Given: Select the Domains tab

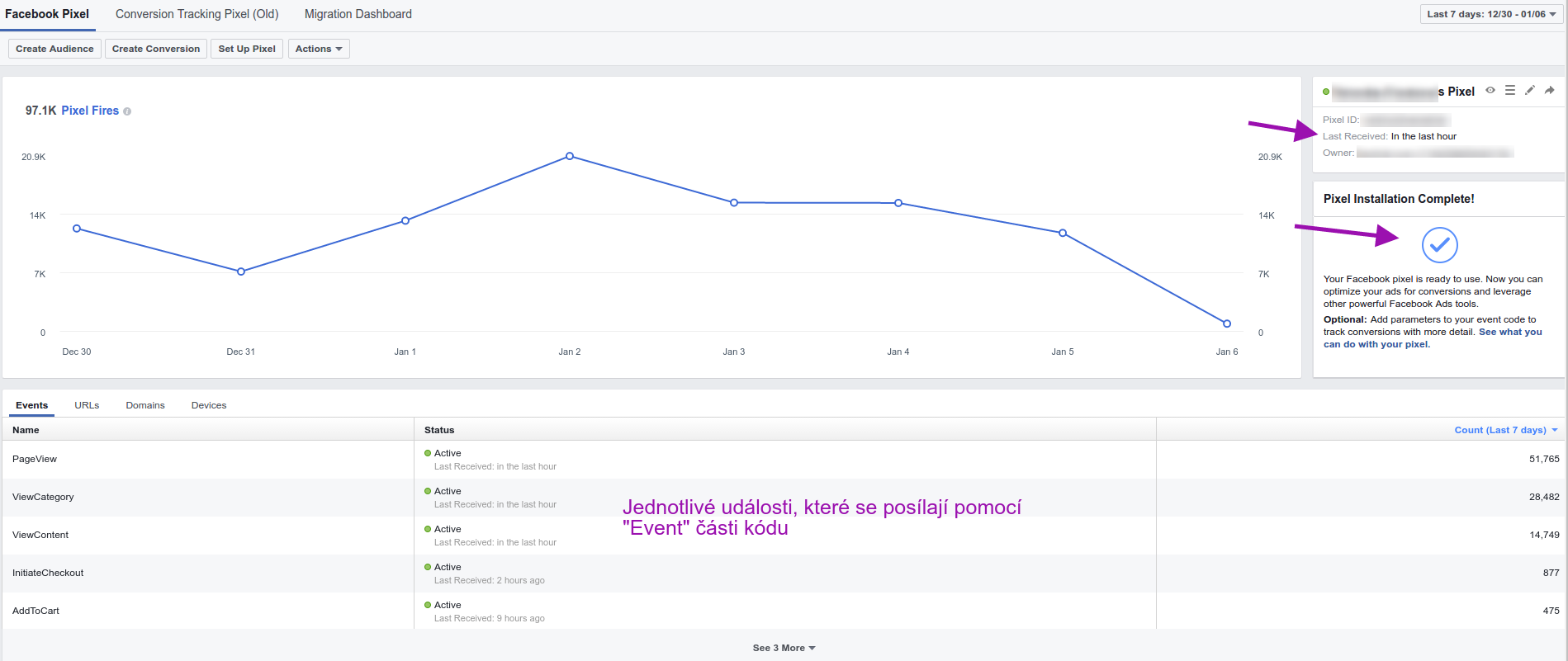Looking at the screenshot, I should (x=145, y=405).
